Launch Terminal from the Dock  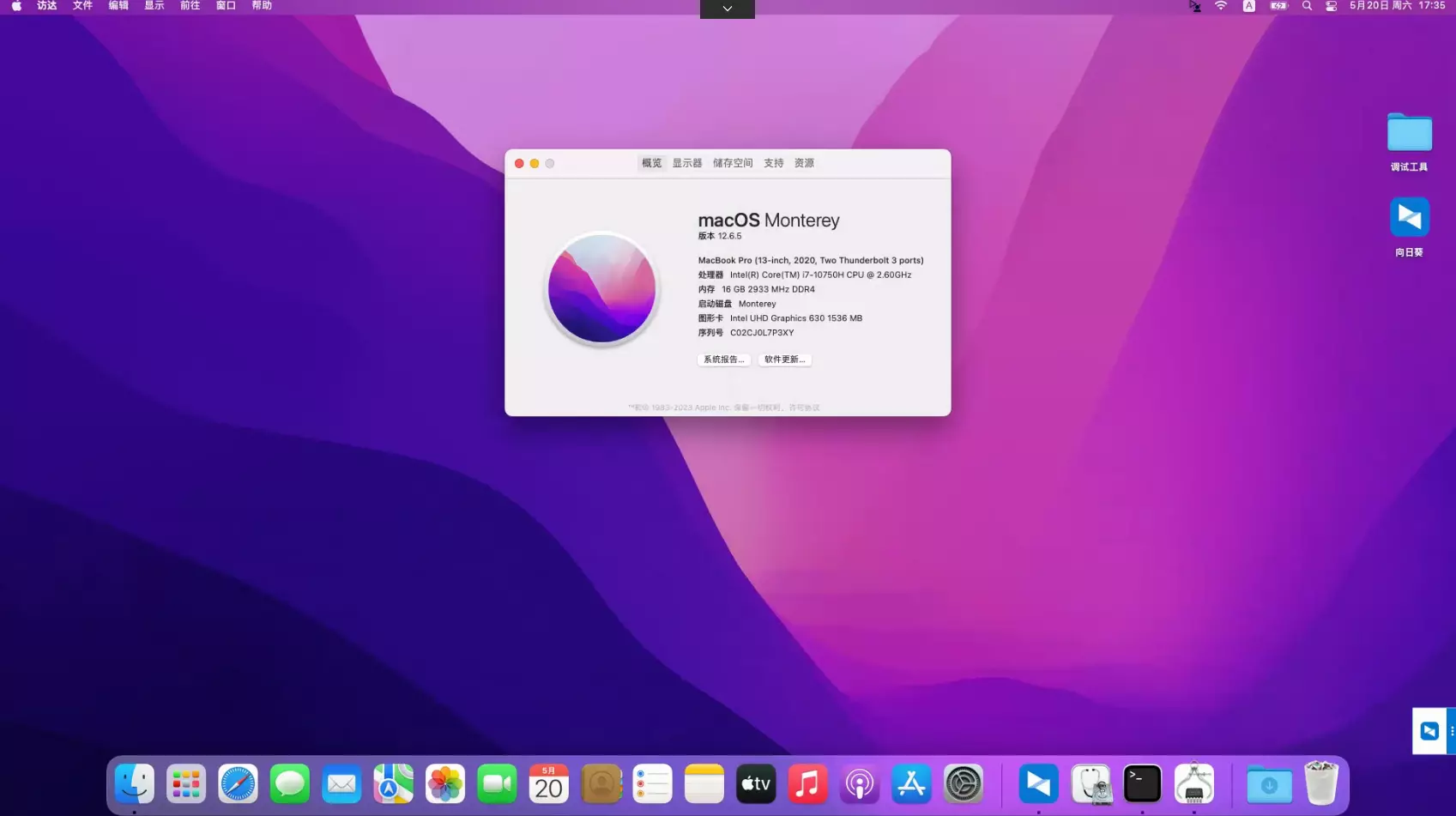tap(1142, 783)
